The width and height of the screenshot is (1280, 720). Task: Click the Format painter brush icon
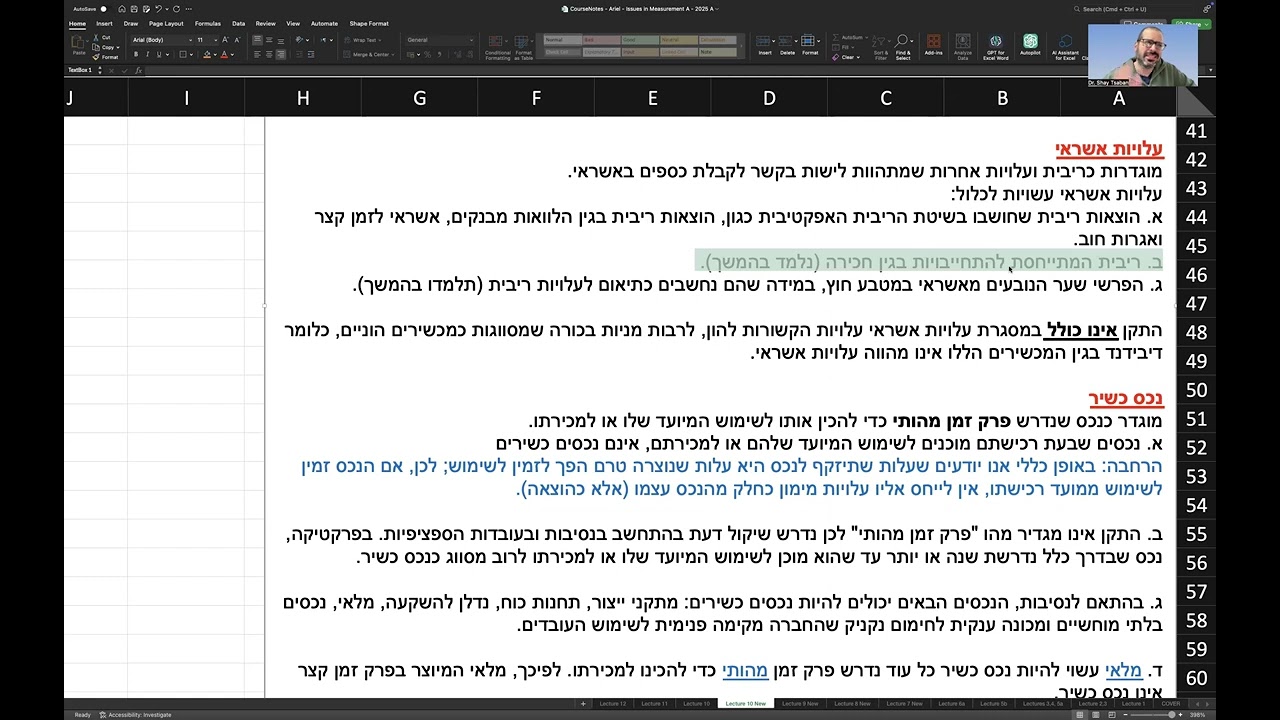(x=96, y=57)
